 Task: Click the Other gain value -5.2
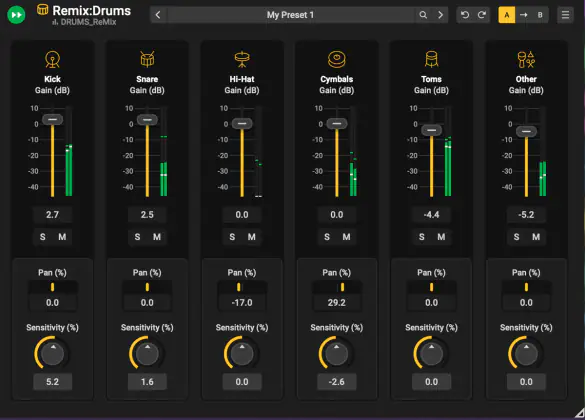pos(526,214)
